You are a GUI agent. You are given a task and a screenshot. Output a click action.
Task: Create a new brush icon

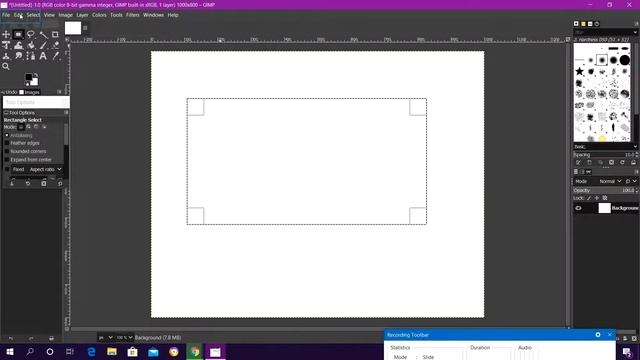(x=589, y=162)
